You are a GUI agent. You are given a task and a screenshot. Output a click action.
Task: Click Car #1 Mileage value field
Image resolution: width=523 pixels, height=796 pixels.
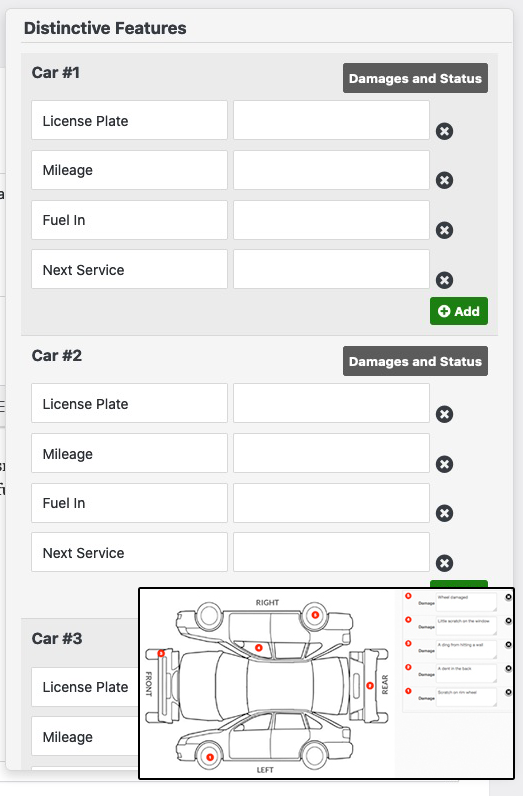tap(332, 170)
